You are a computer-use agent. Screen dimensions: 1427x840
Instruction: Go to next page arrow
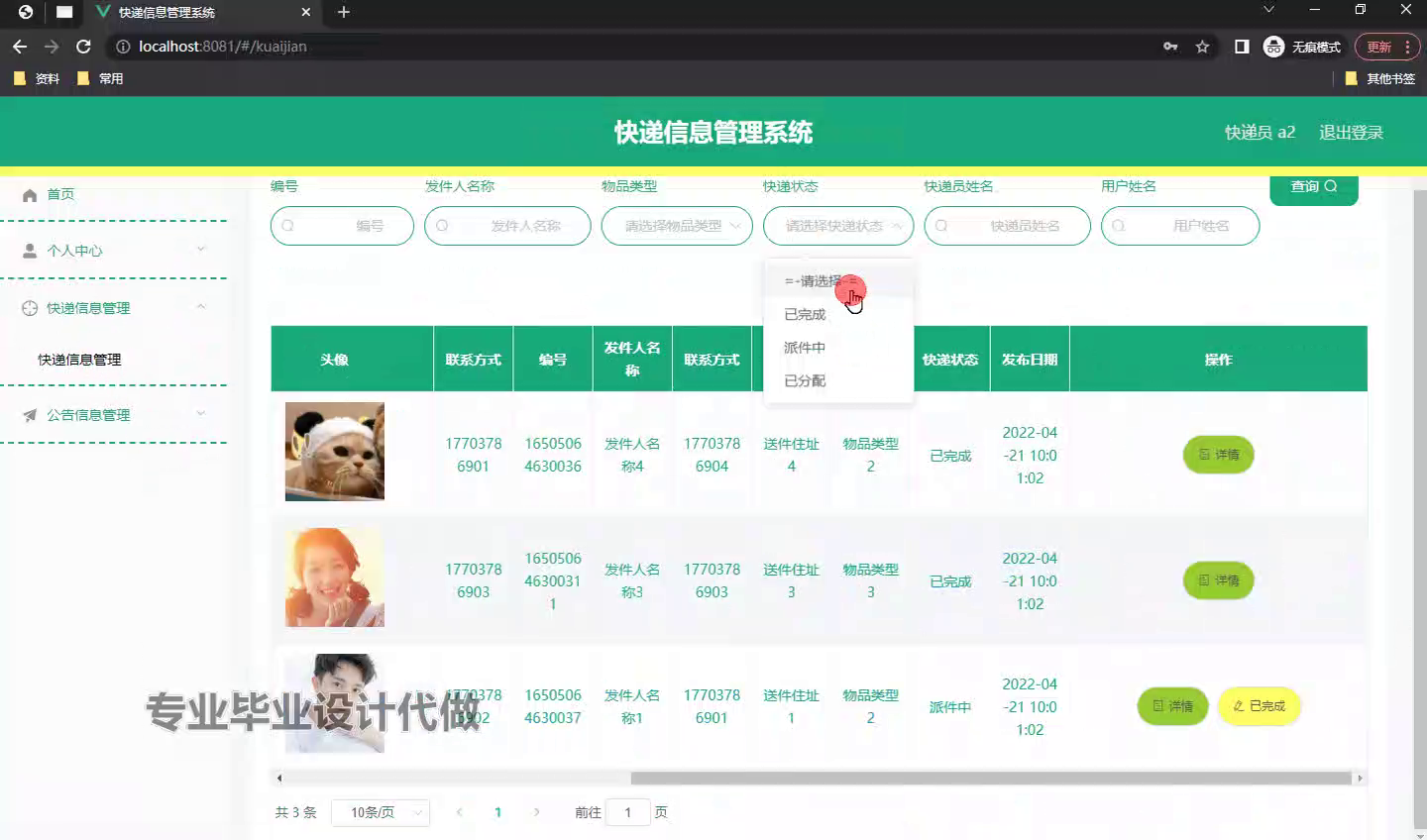(x=536, y=812)
